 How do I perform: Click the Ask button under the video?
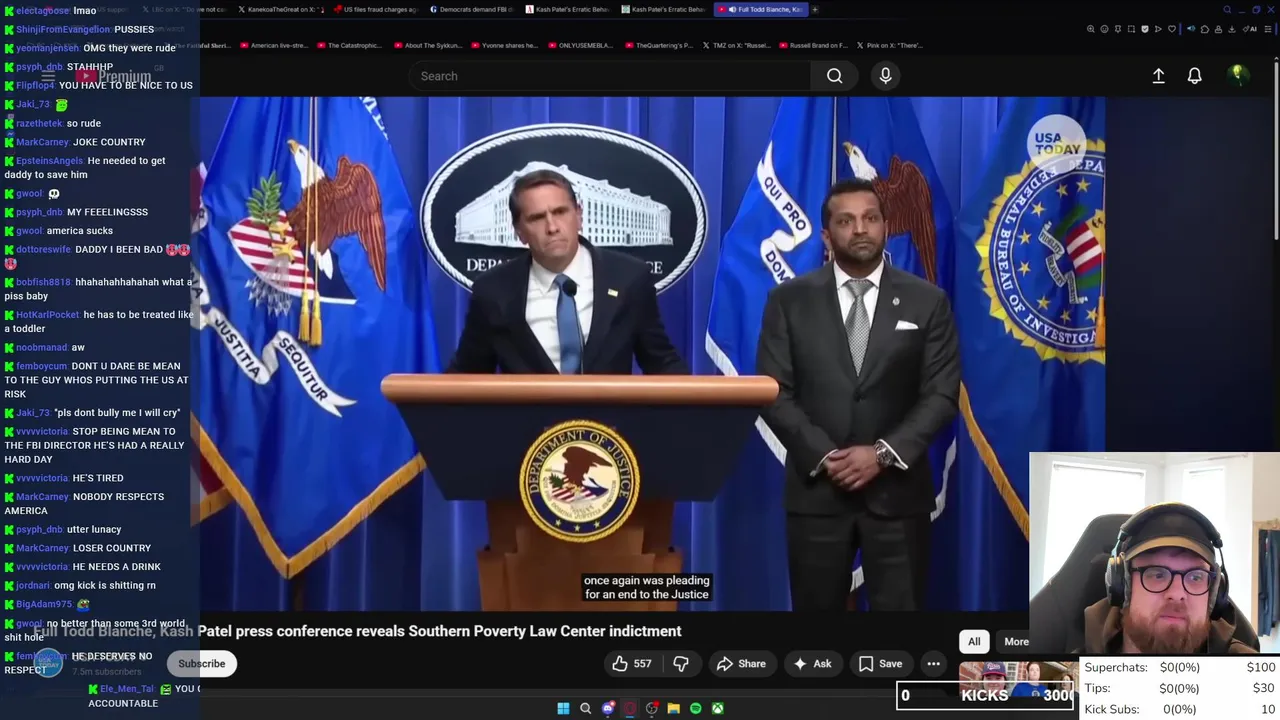[x=812, y=664]
